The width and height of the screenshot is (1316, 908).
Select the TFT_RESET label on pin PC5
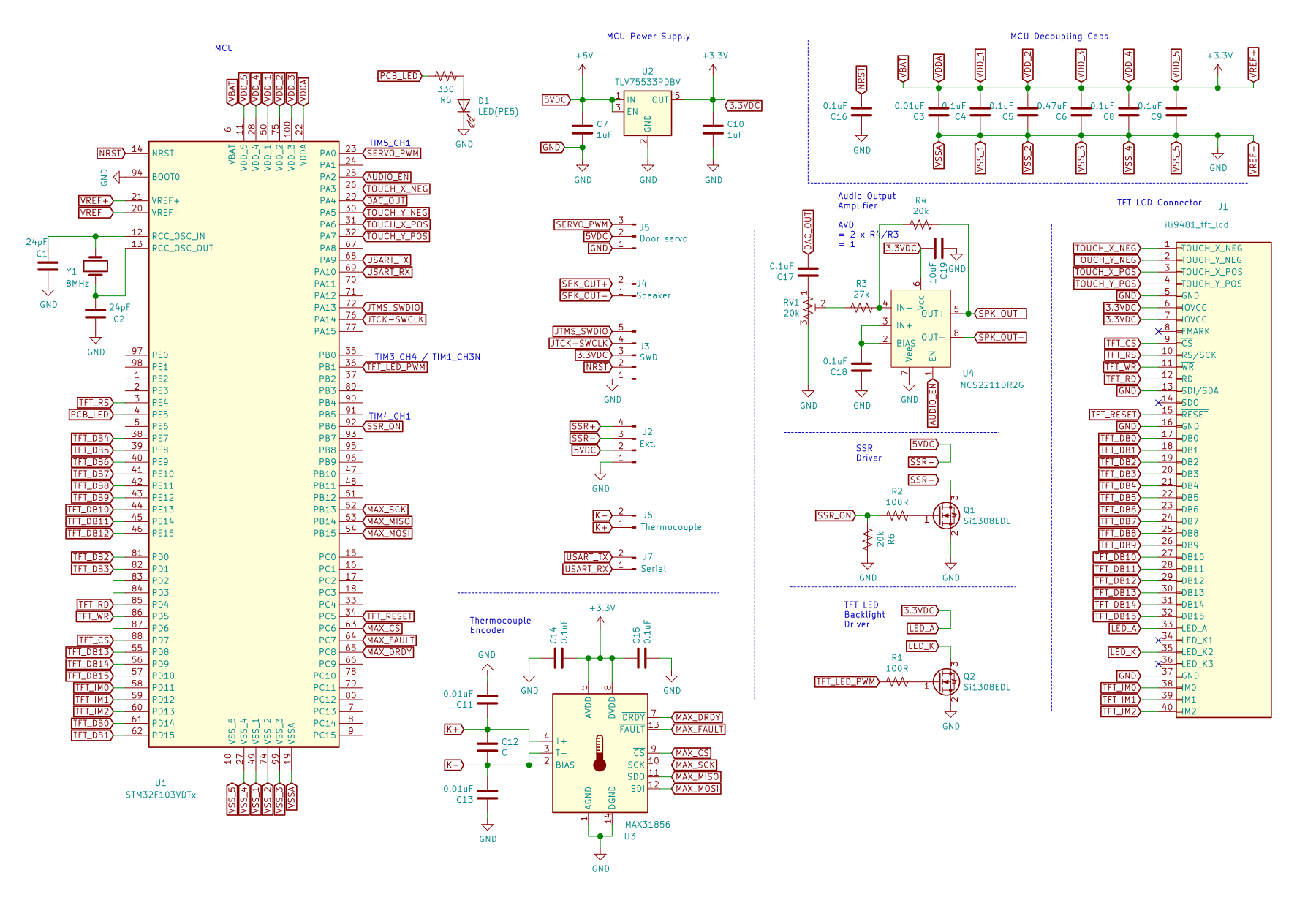[389, 616]
